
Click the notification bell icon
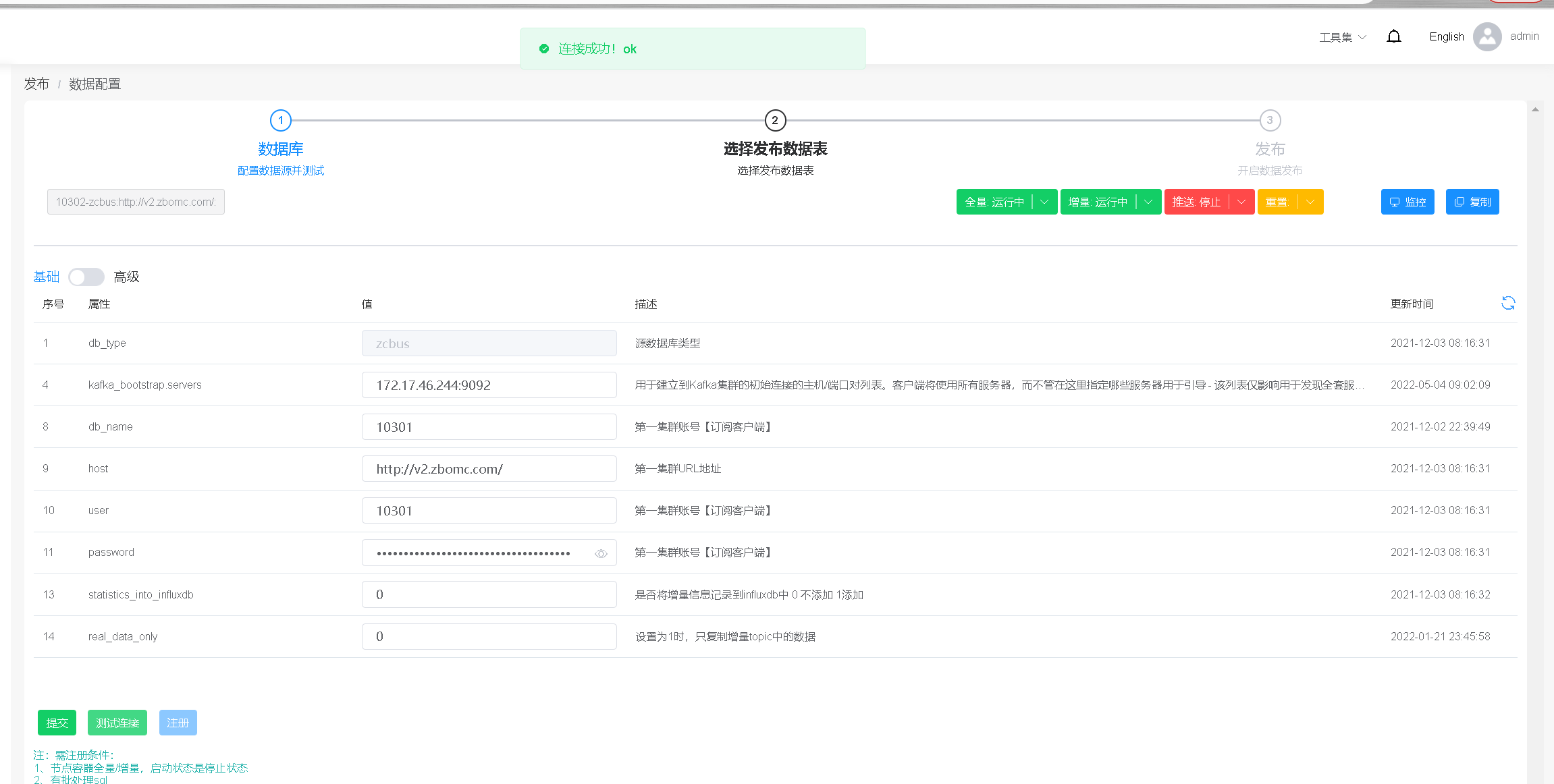(1393, 36)
